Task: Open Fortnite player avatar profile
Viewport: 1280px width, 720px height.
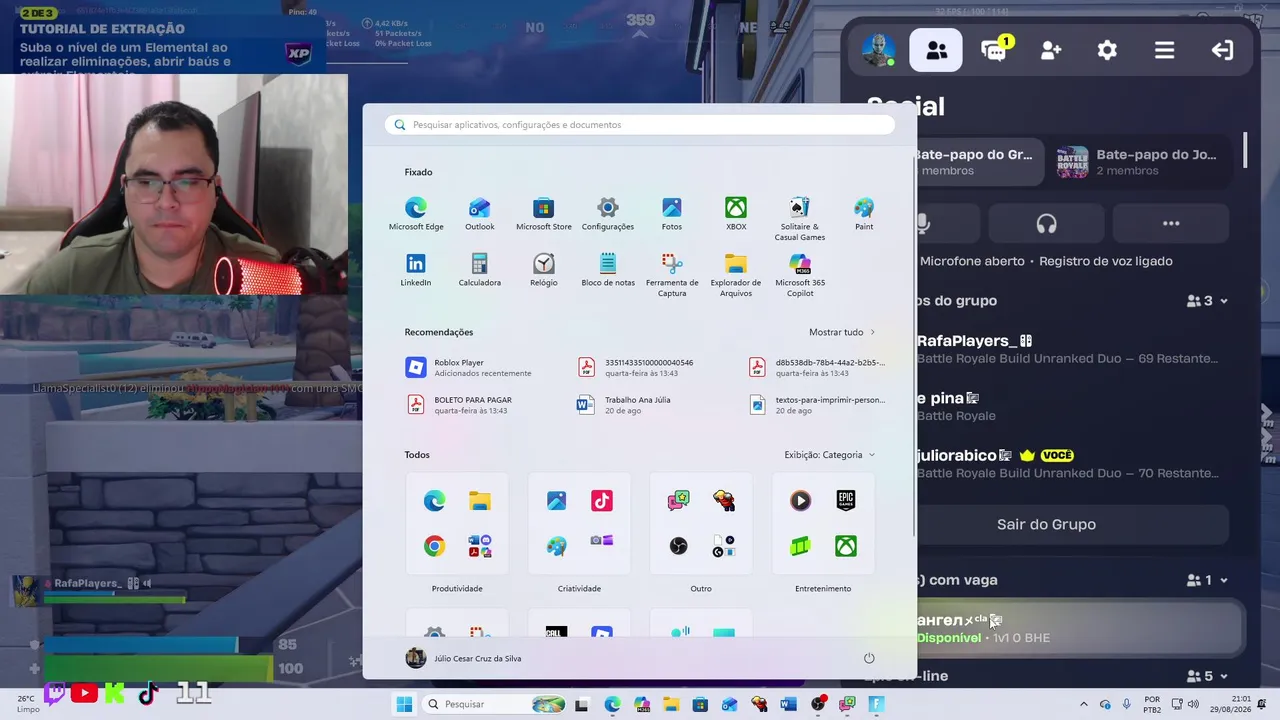Action: point(879,50)
